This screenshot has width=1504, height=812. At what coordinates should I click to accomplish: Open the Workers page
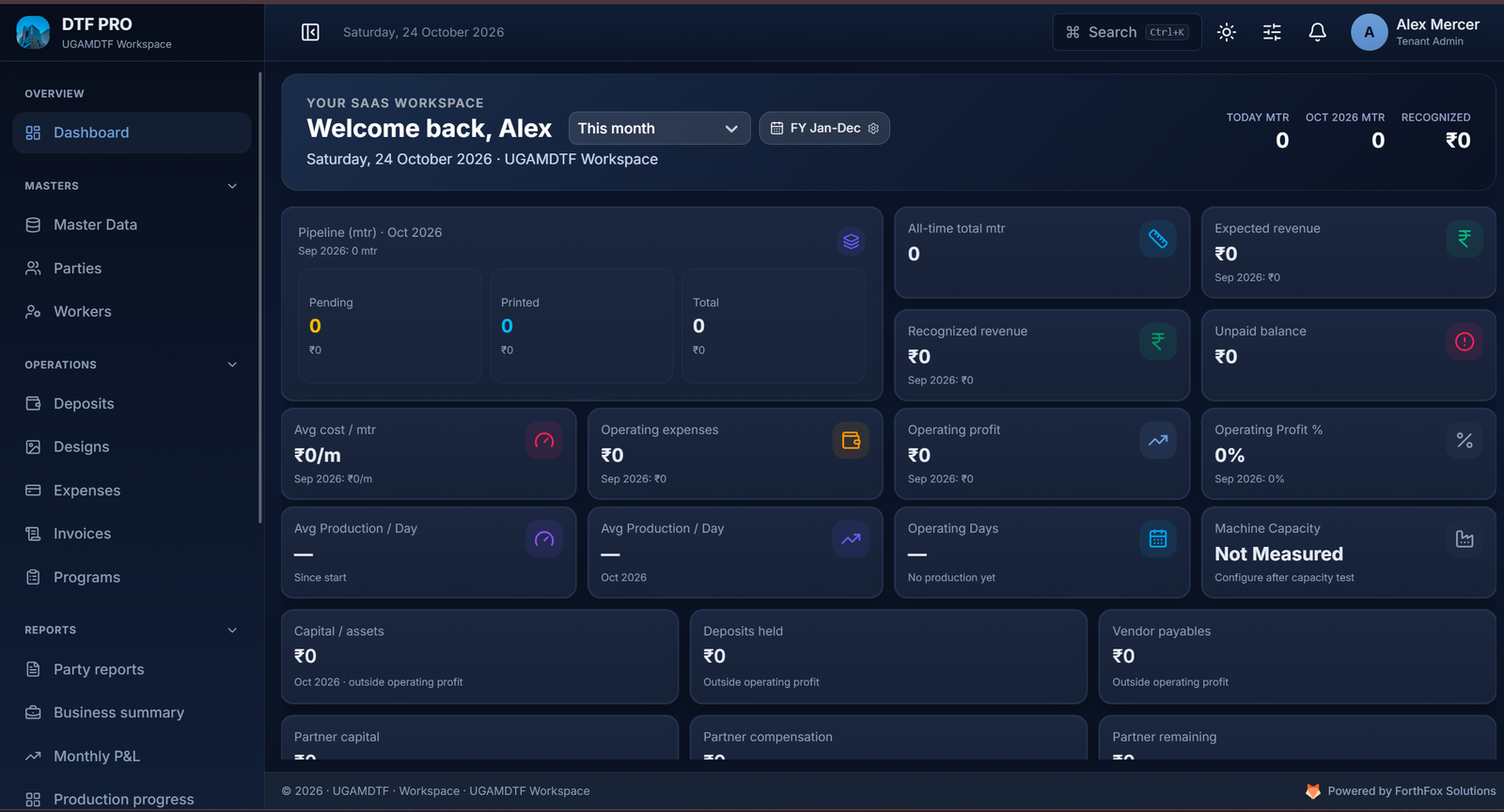click(x=132, y=311)
